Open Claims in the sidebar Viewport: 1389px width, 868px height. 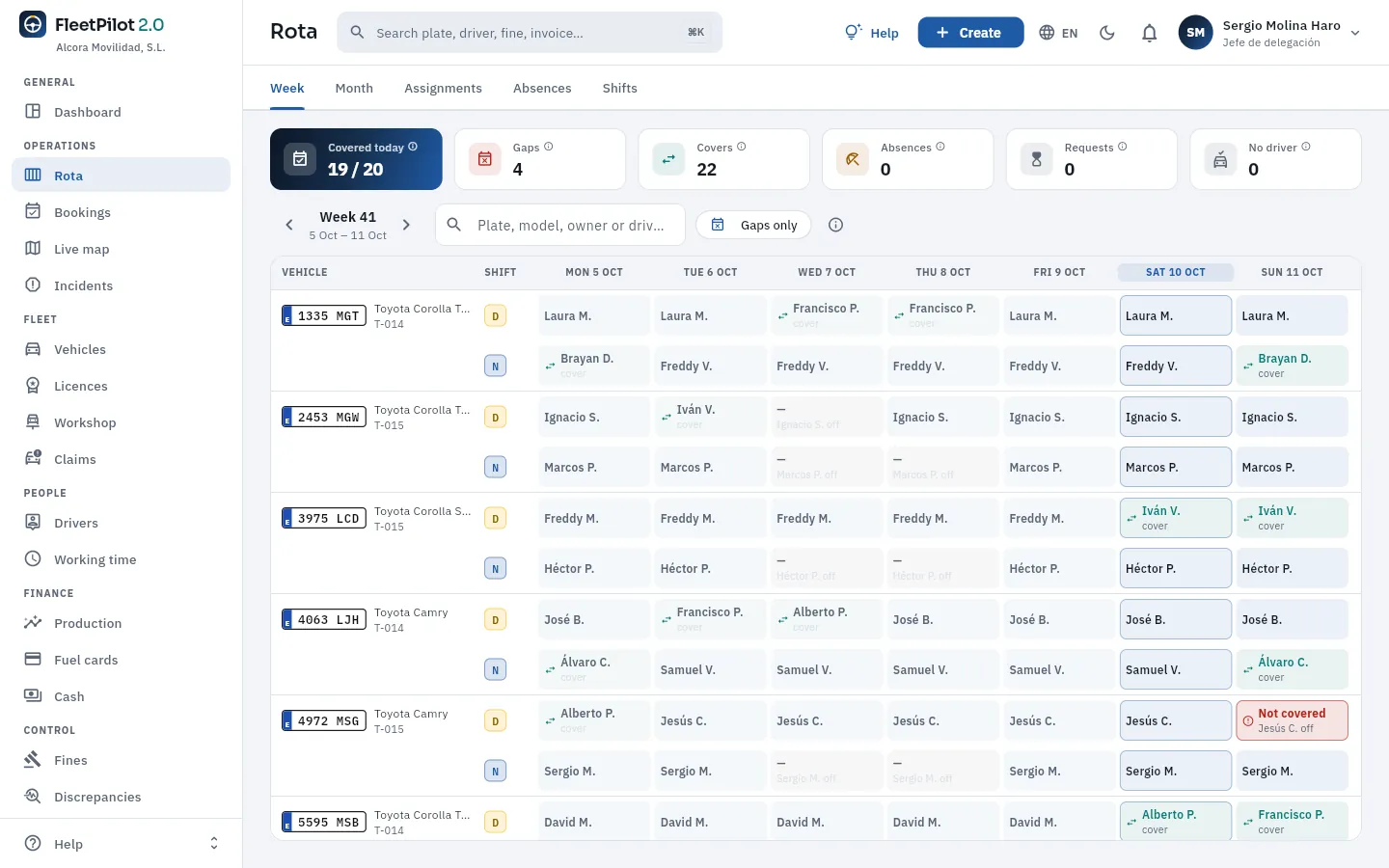pyautogui.click(x=121, y=459)
